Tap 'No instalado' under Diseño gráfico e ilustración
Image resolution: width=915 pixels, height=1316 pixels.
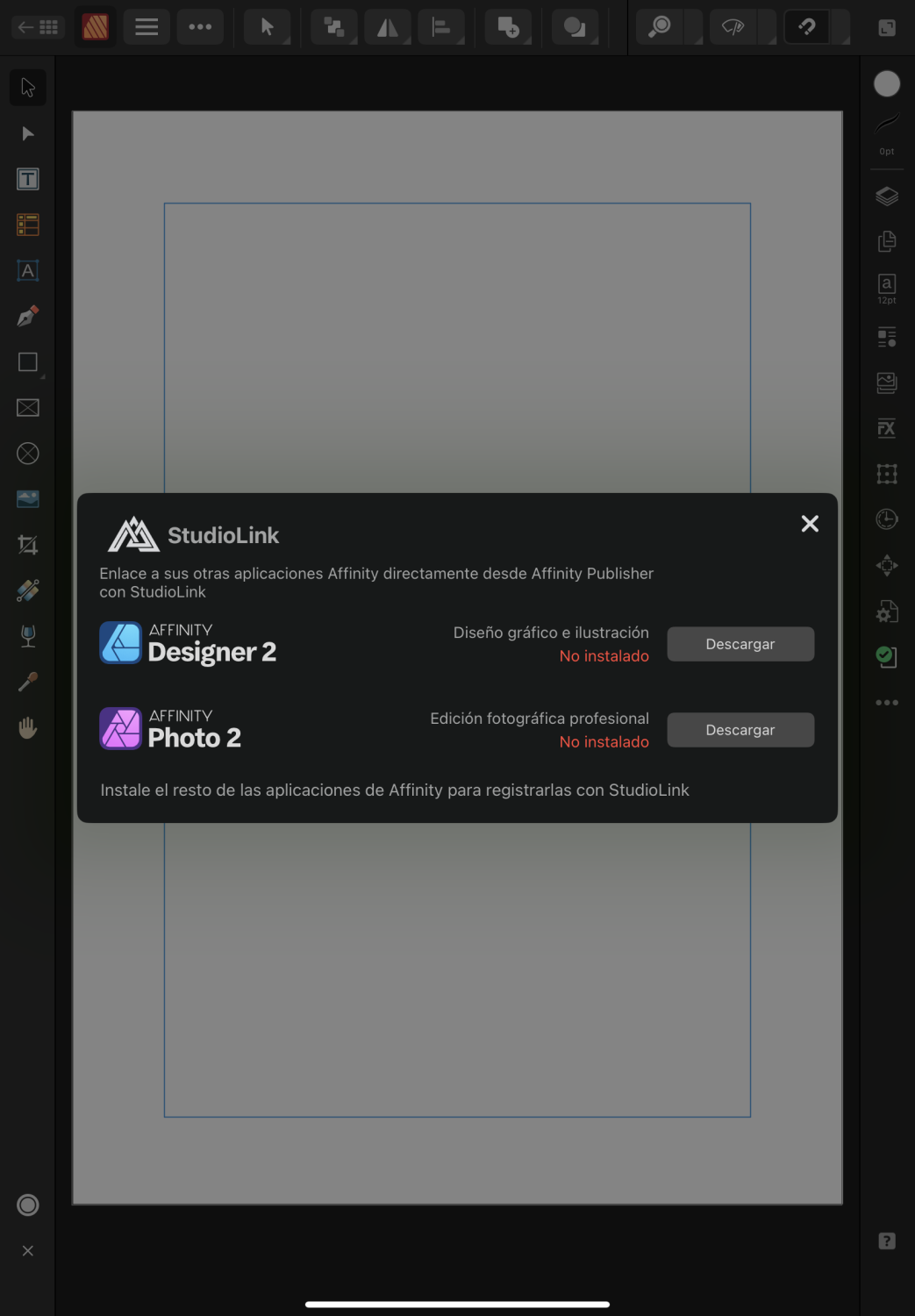click(604, 656)
